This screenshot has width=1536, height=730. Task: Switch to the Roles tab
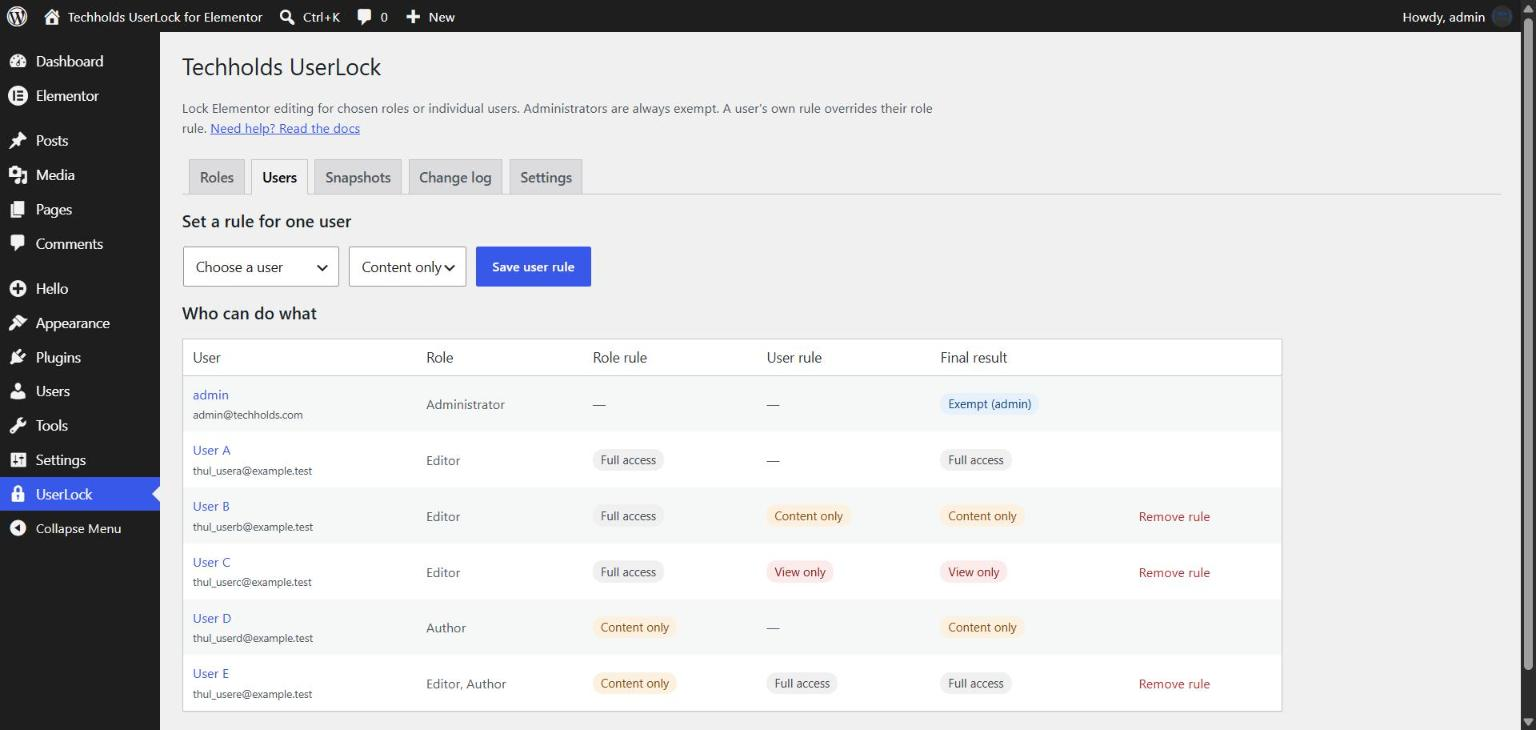point(216,177)
